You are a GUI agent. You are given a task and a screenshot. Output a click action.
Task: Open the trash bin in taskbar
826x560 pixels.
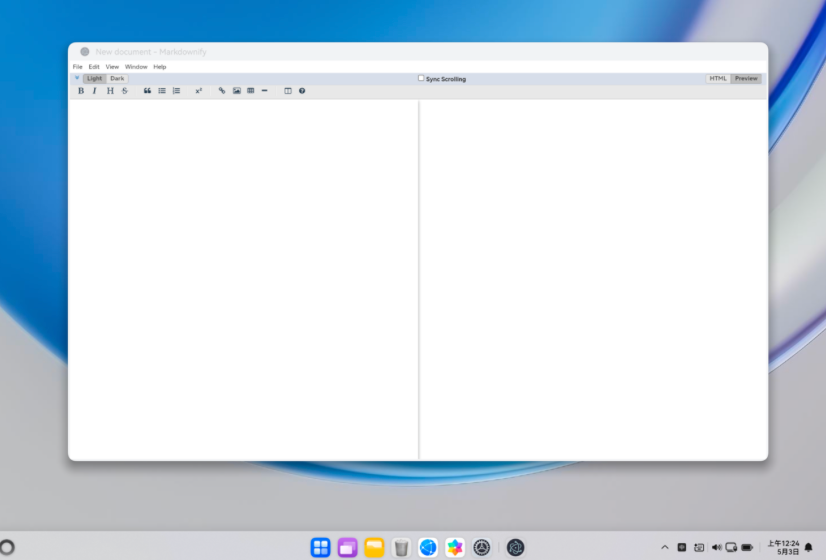click(x=401, y=547)
